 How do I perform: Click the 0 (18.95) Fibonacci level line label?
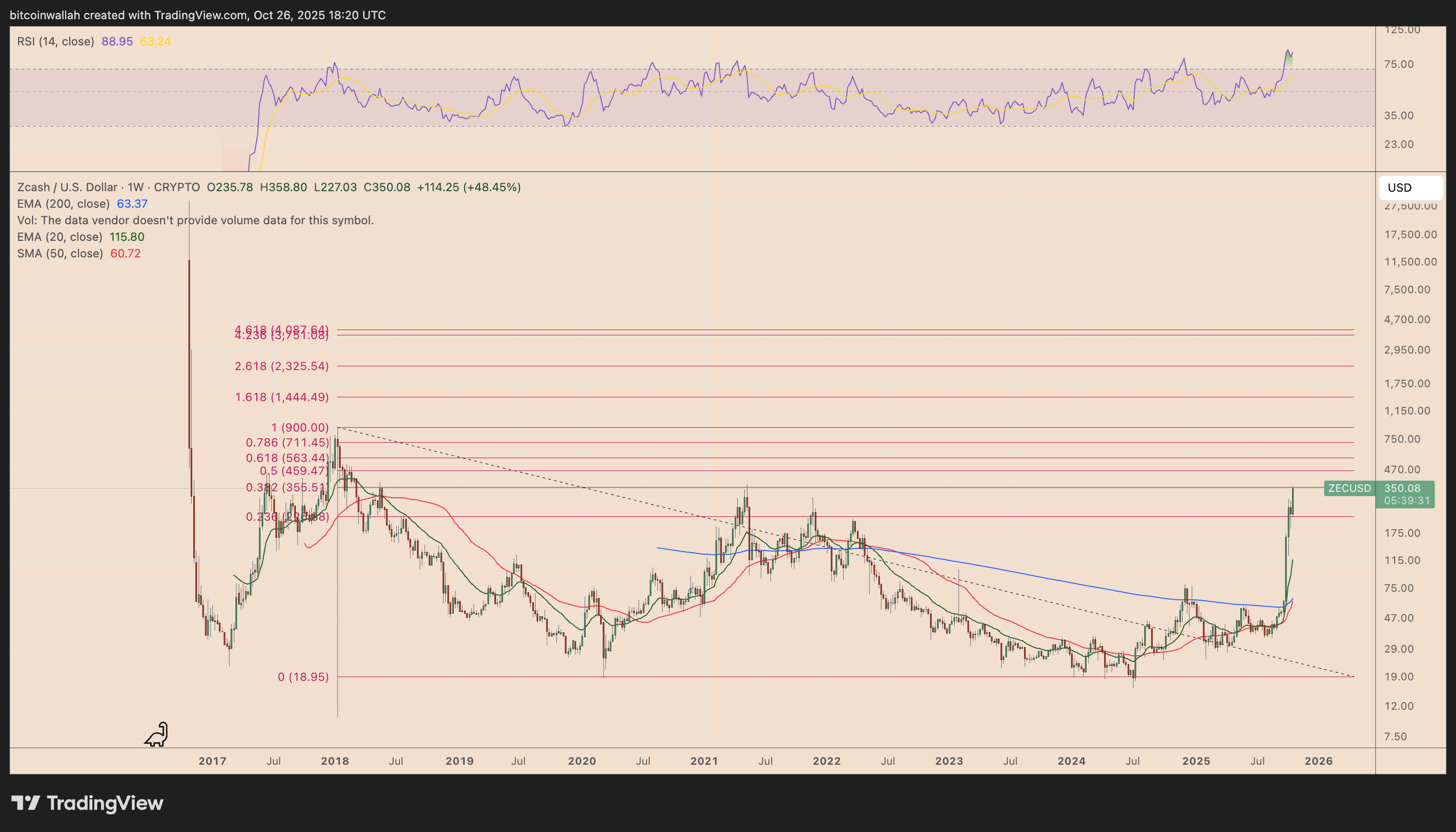[x=303, y=677]
